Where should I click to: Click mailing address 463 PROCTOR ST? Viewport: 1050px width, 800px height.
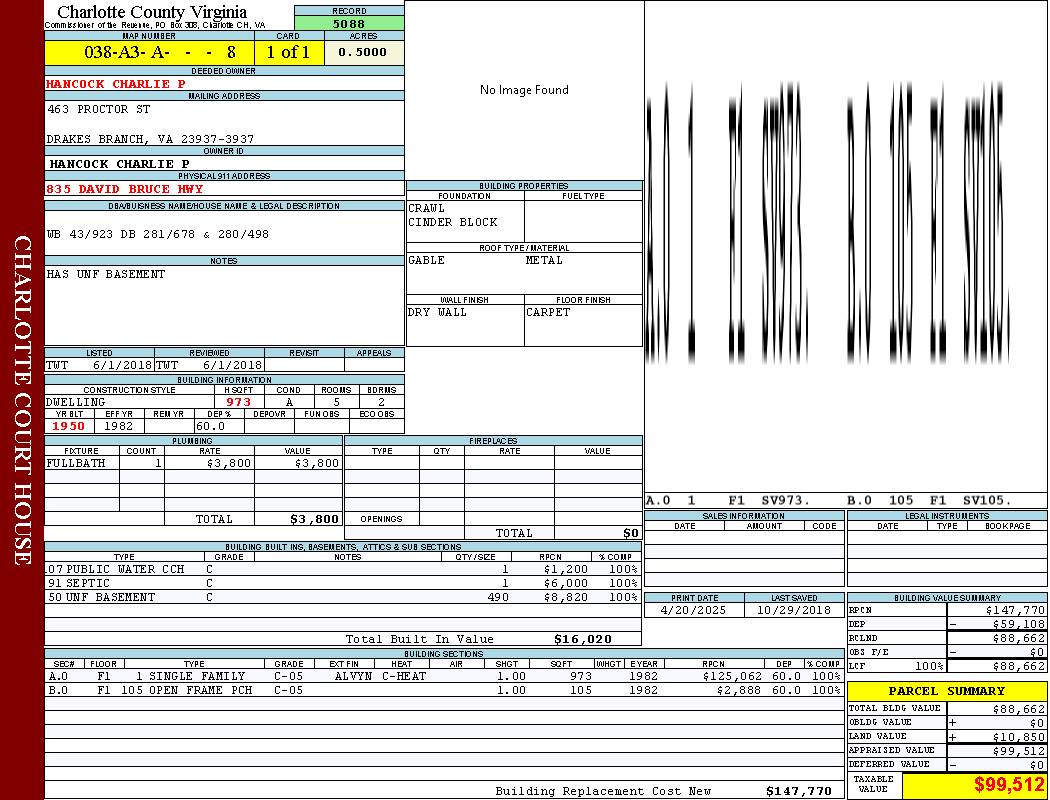98,109
